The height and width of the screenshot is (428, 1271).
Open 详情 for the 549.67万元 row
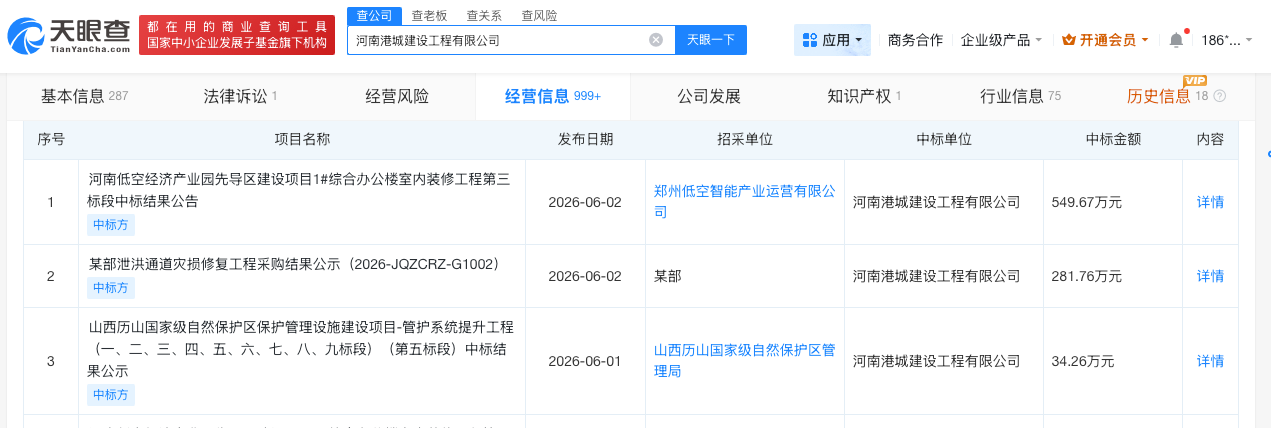pos(1210,202)
